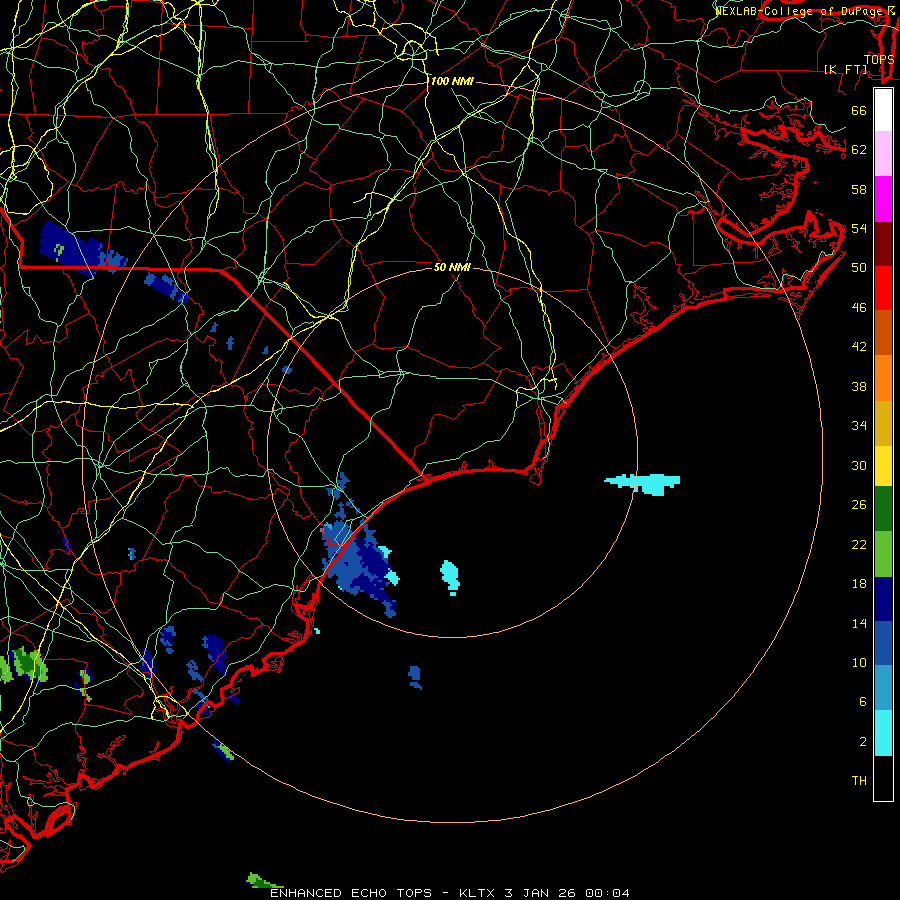Click the "ENHANCED ECHO TOPS" product title
The height and width of the screenshot is (900, 900).
[x=351, y=893]
